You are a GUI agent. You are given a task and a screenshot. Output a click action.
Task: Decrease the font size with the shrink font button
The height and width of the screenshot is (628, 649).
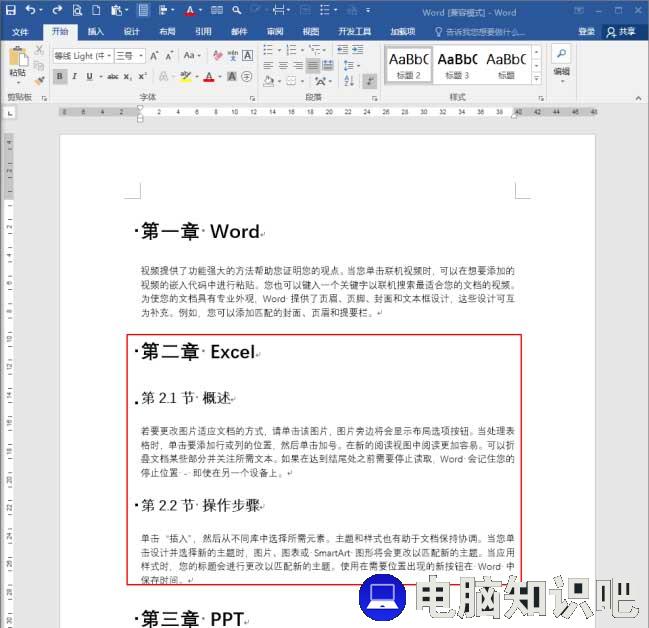click(x=169, y=55)
